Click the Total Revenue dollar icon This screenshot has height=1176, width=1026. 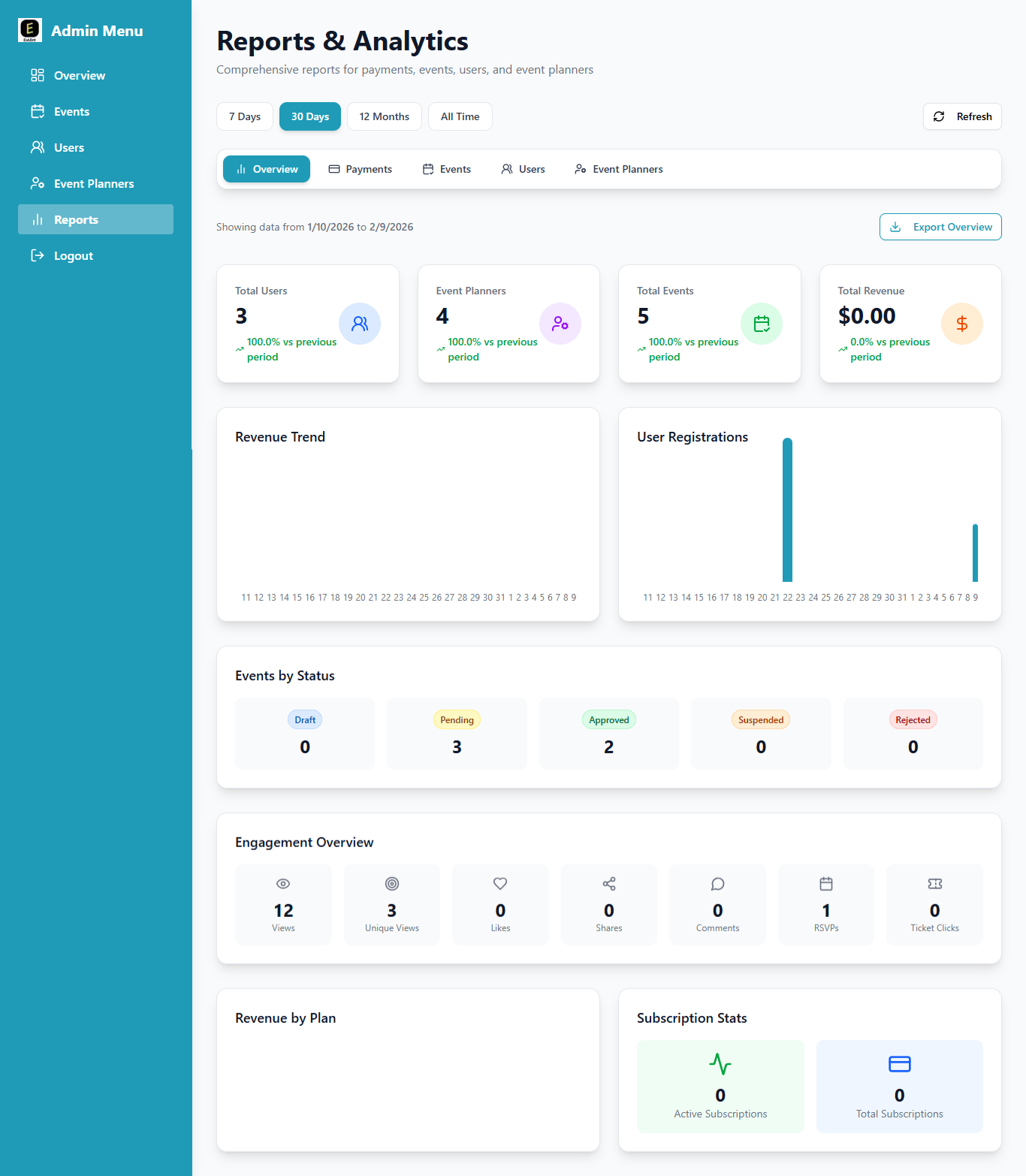point(962,324)
